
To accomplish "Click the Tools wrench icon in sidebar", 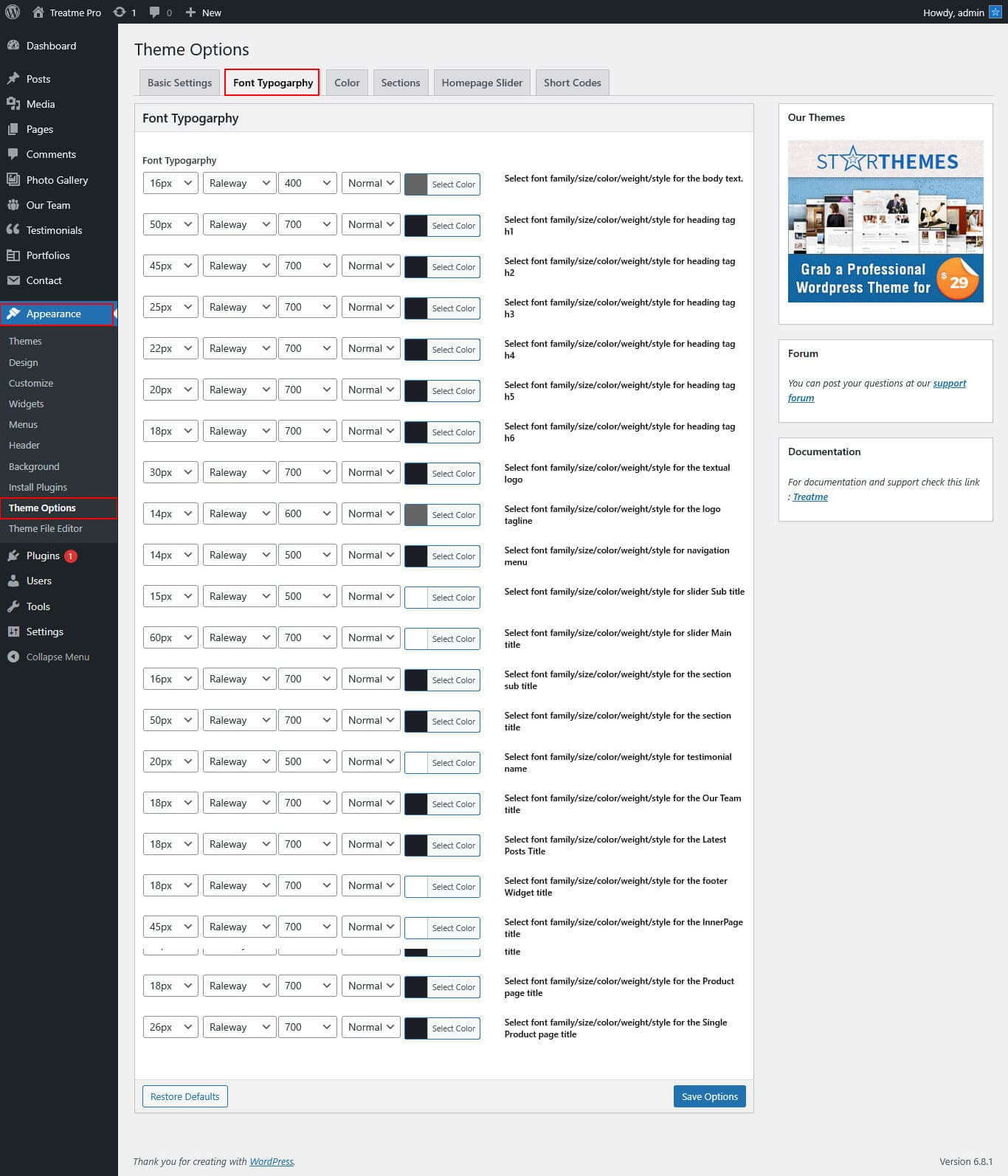I will click(x=13, y=606).
